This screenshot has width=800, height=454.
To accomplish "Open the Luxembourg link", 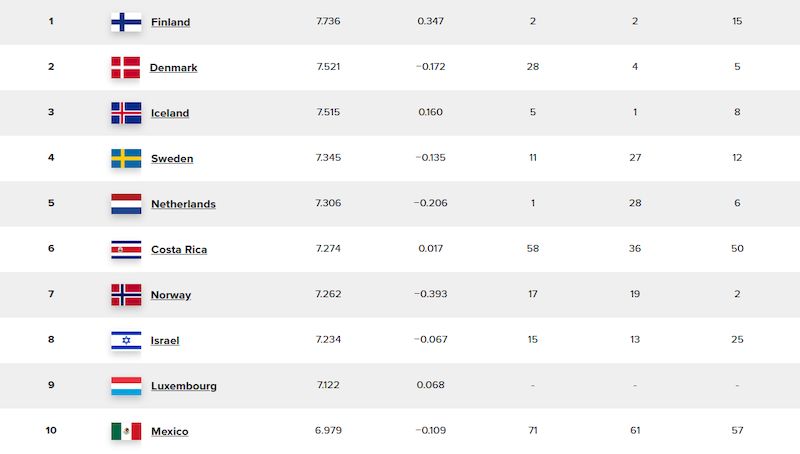I will tap(184, 386).
